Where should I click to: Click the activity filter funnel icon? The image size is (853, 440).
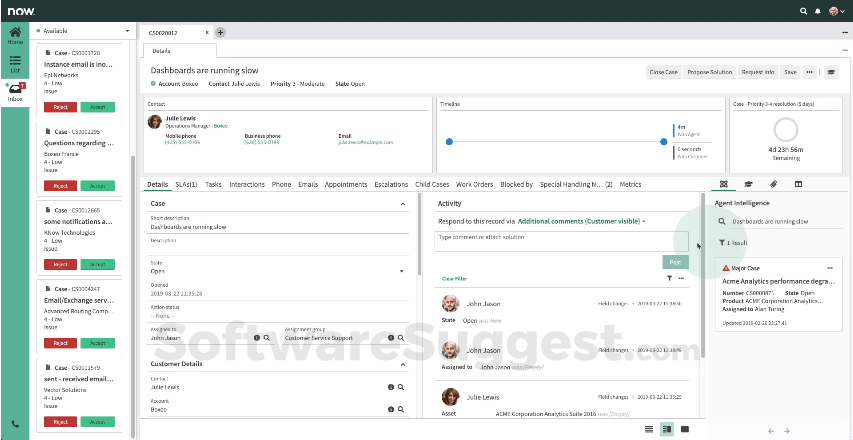670,278
